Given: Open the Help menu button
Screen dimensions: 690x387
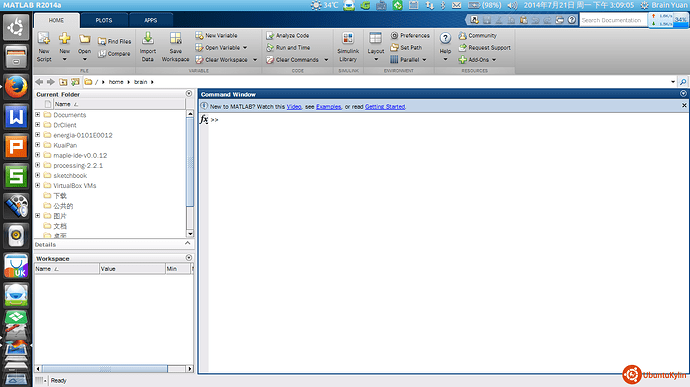Looking at the screenshot, I should point(445,47).
